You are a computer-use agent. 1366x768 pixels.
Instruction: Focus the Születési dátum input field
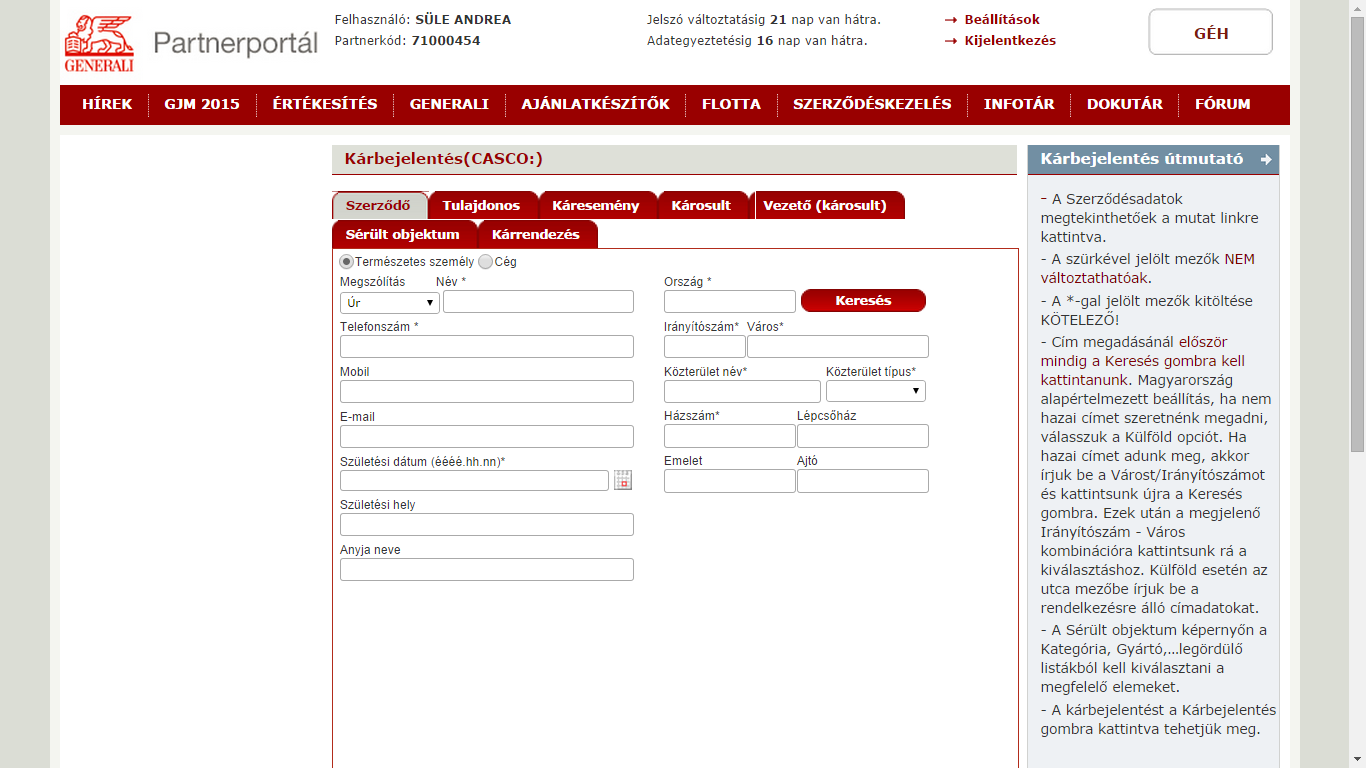point(474,480)
